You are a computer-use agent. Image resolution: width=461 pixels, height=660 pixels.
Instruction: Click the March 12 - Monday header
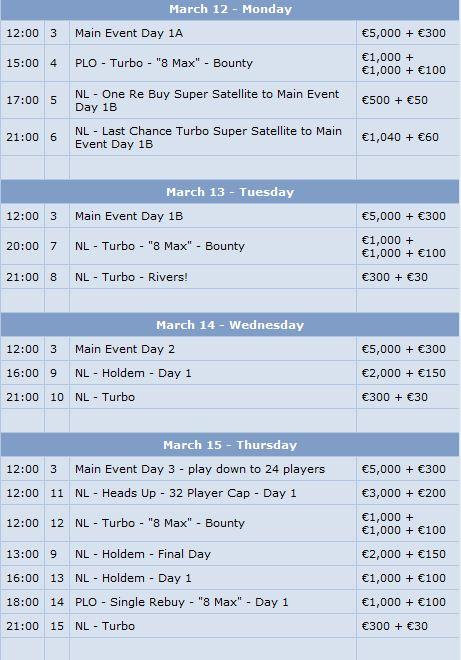(230, 9)
